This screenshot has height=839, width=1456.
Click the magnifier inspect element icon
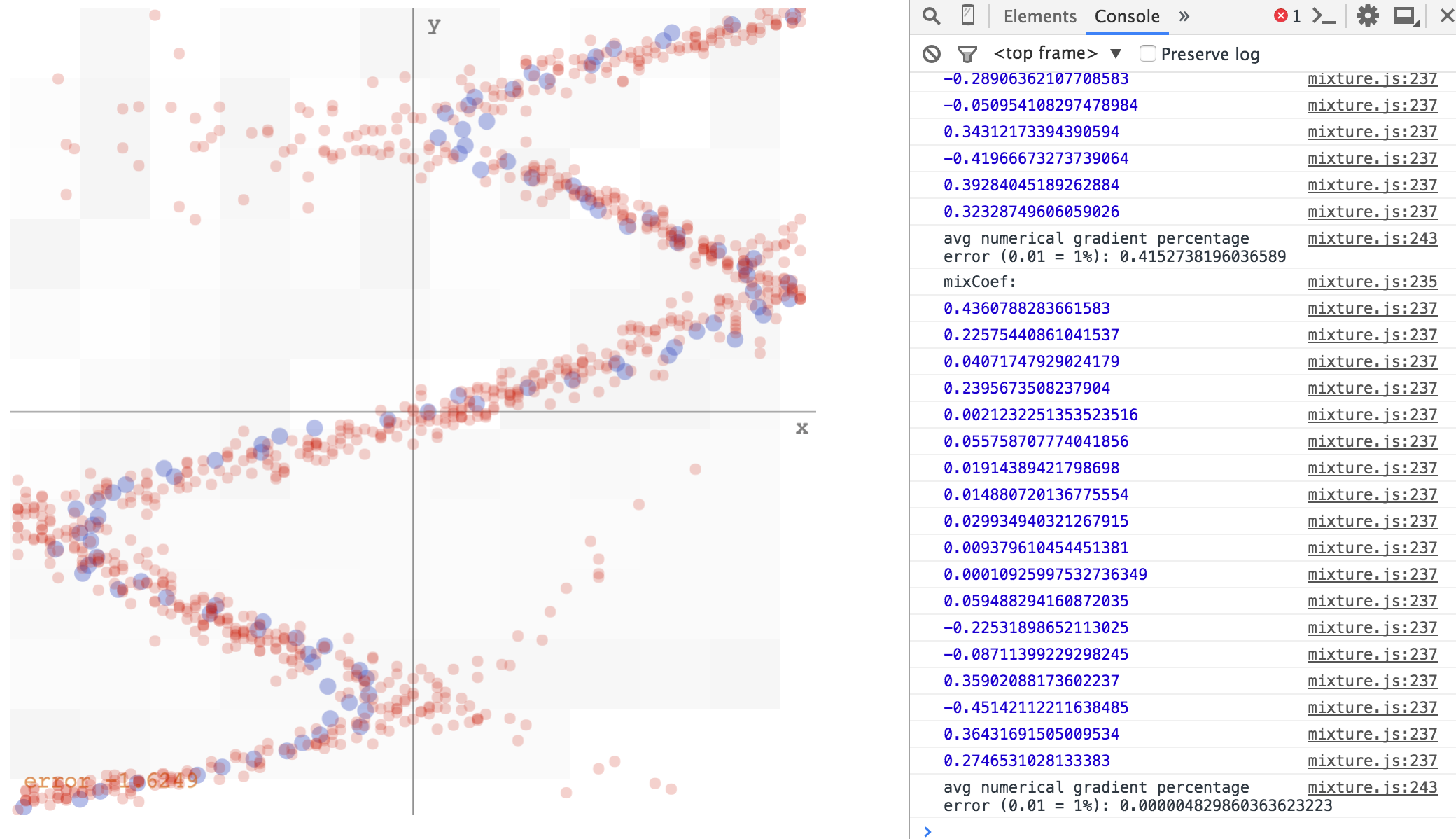coord(931,15)
